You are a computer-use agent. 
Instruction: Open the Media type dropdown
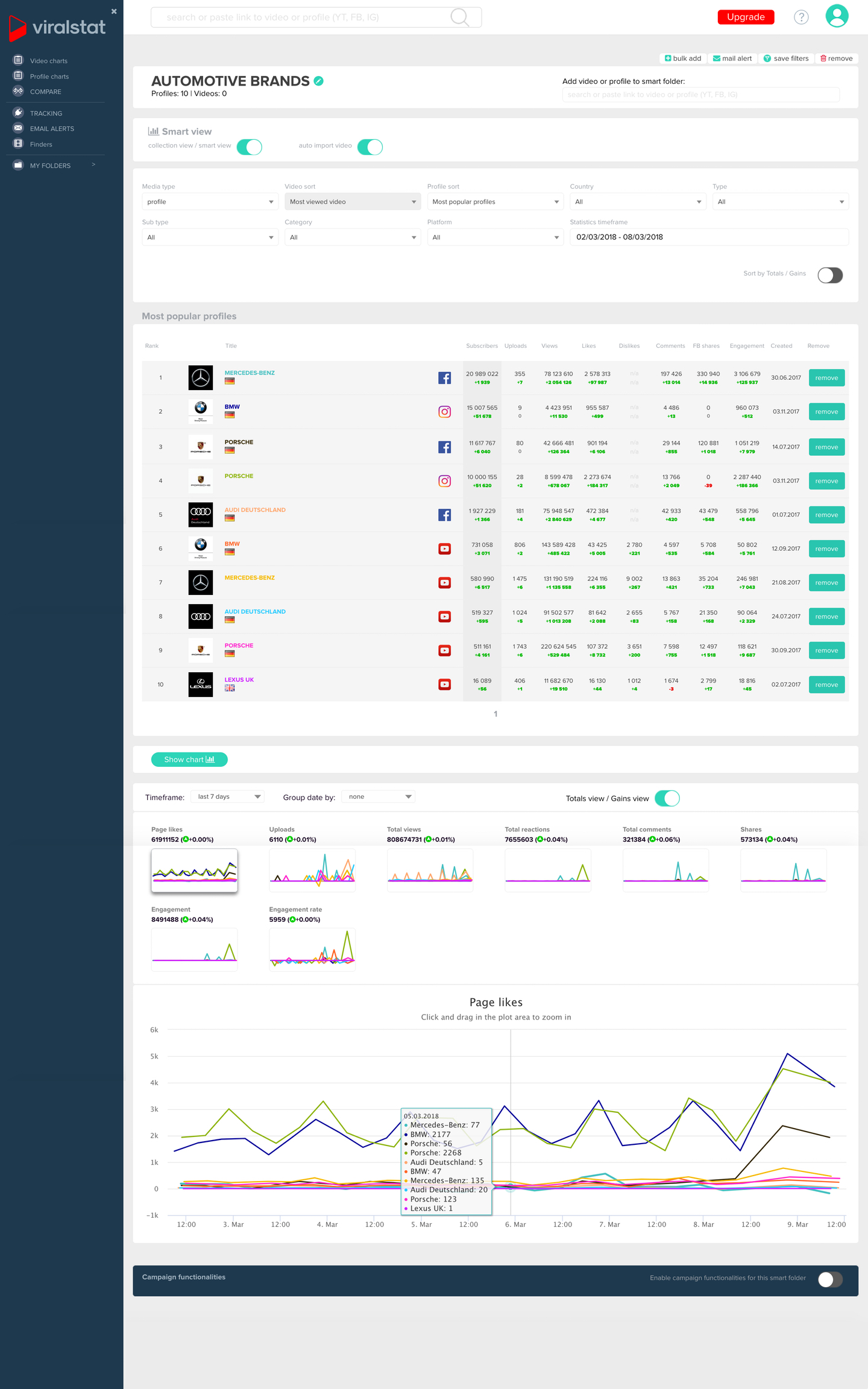pos(210,201)
